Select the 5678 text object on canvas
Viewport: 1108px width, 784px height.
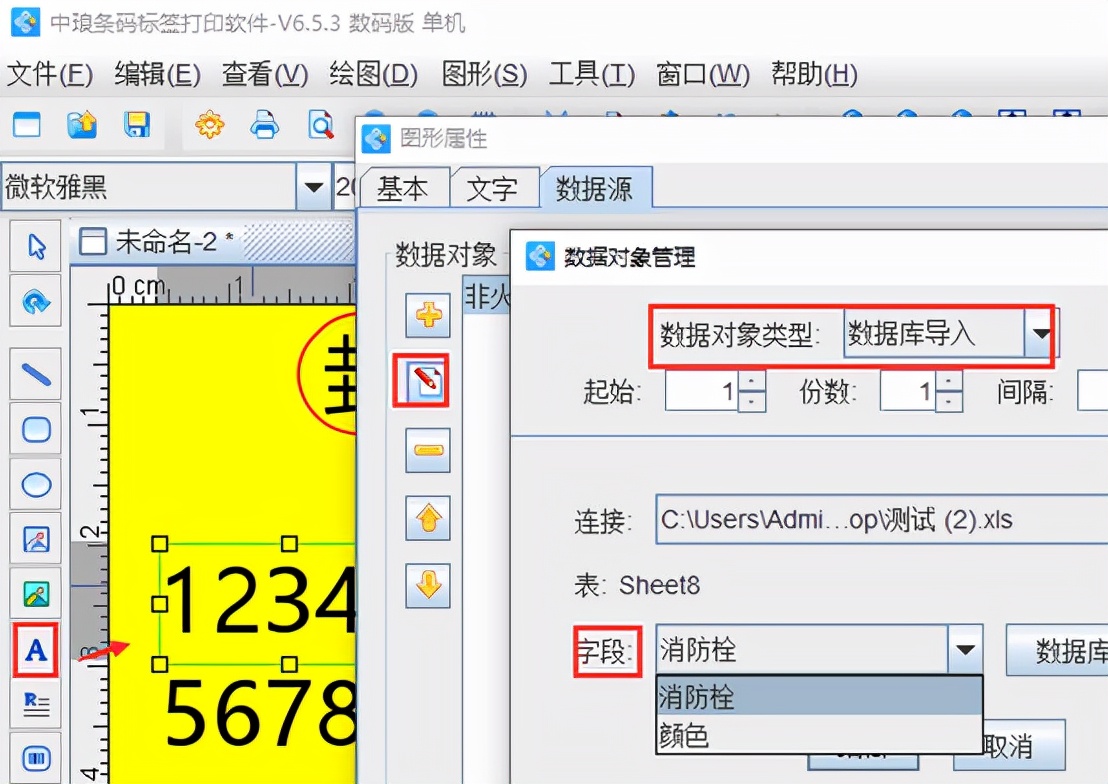(x=260, y=712)
